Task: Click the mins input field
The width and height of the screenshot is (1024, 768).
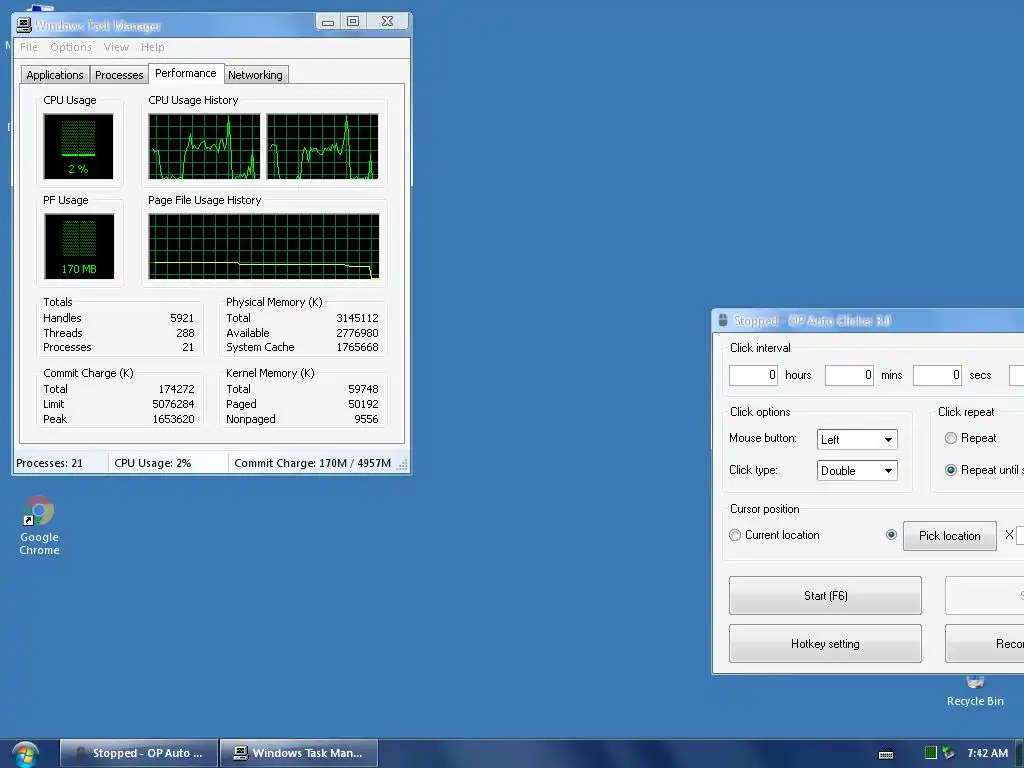Action: (x=850, y=375)
